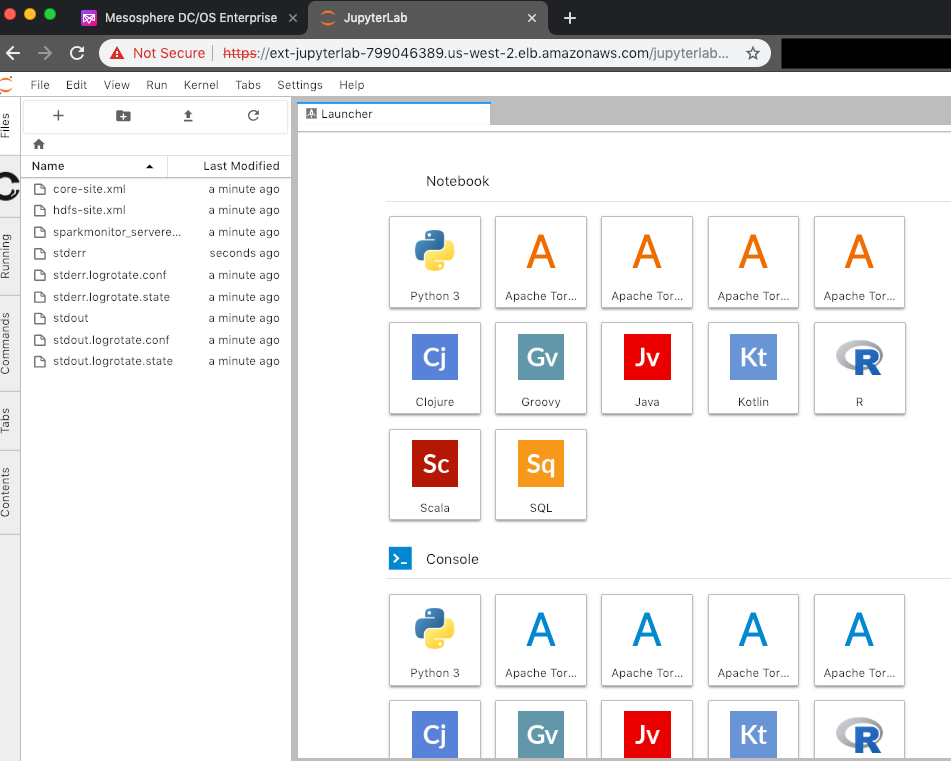Switch to the Contents sidebar tab
The width and height of the screenshot is (951, 761).
point(7,492)
